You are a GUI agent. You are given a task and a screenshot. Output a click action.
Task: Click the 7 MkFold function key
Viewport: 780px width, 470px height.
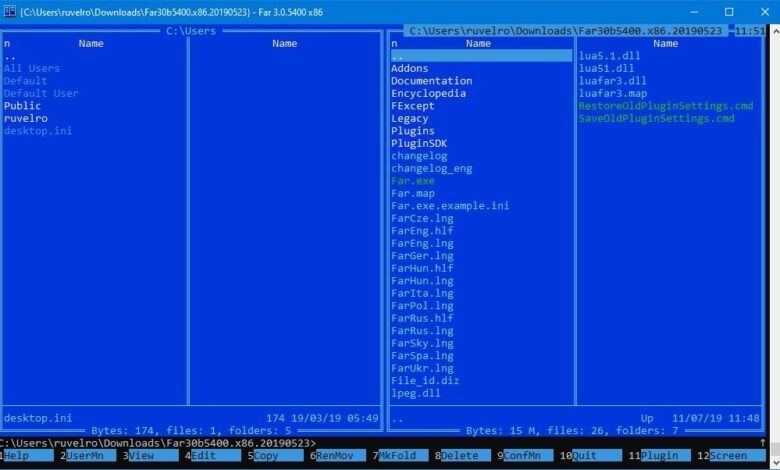[400, 456]
